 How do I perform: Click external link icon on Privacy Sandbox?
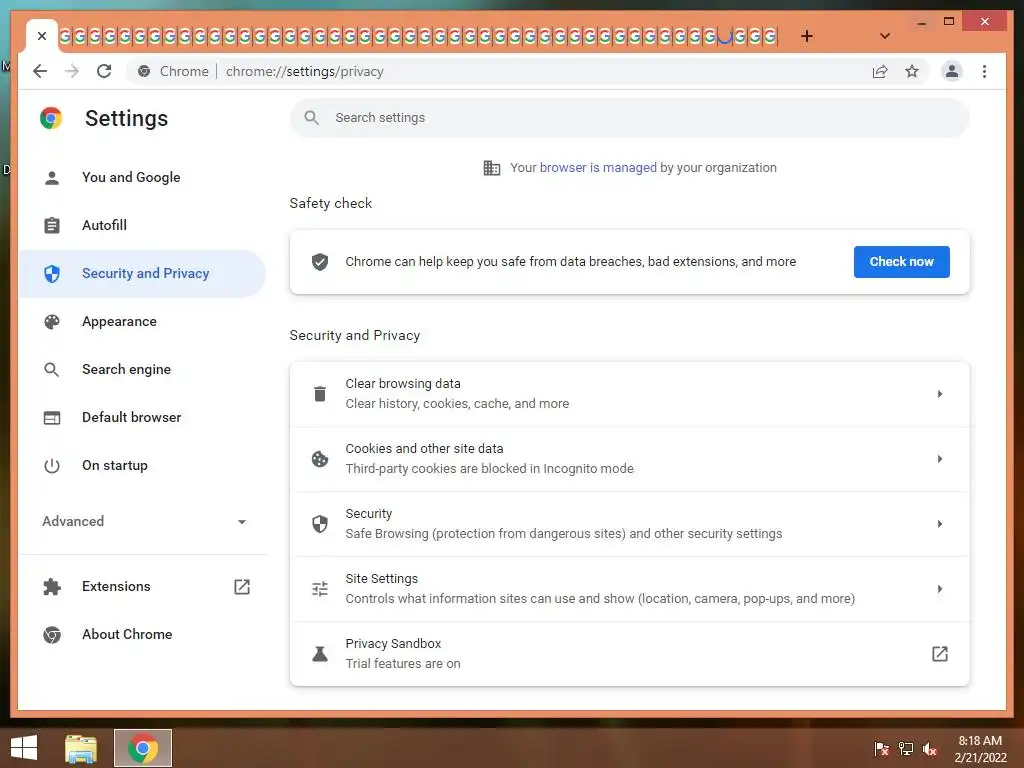click(940, 654)
